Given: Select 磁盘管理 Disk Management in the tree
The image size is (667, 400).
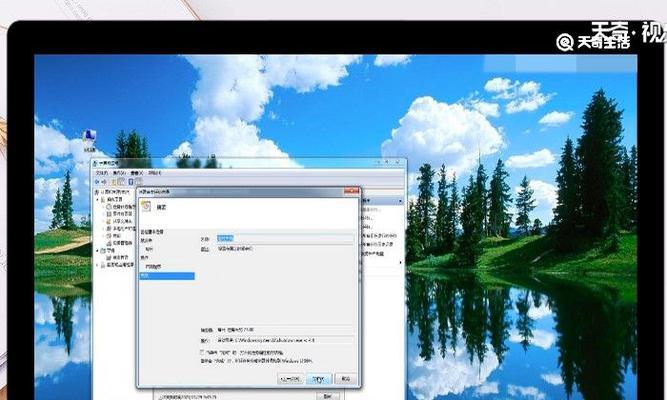Looking at the screenshot, I should coord(118,258).
